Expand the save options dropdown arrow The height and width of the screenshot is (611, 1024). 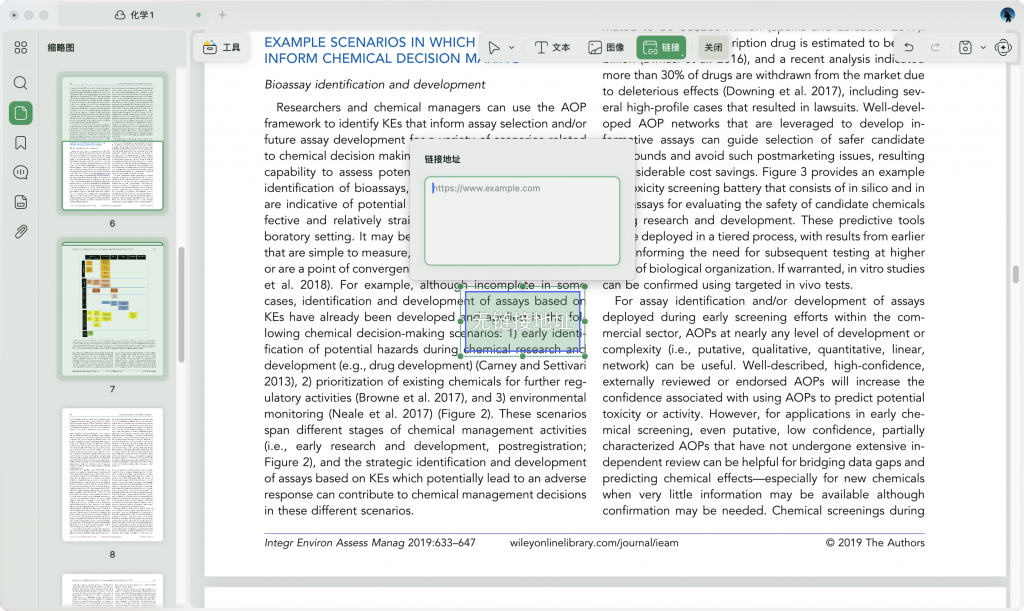tap(983, 48)
